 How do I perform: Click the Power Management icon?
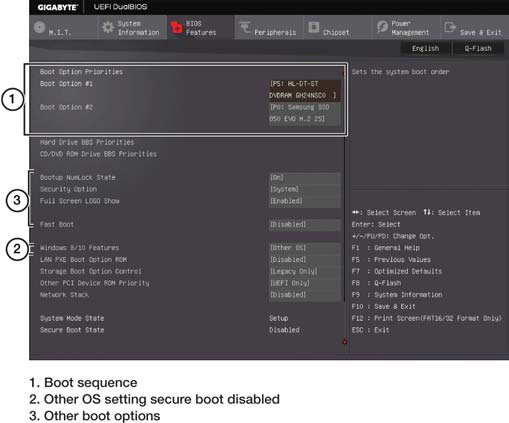pyautogui.click(x=382, y=26)
